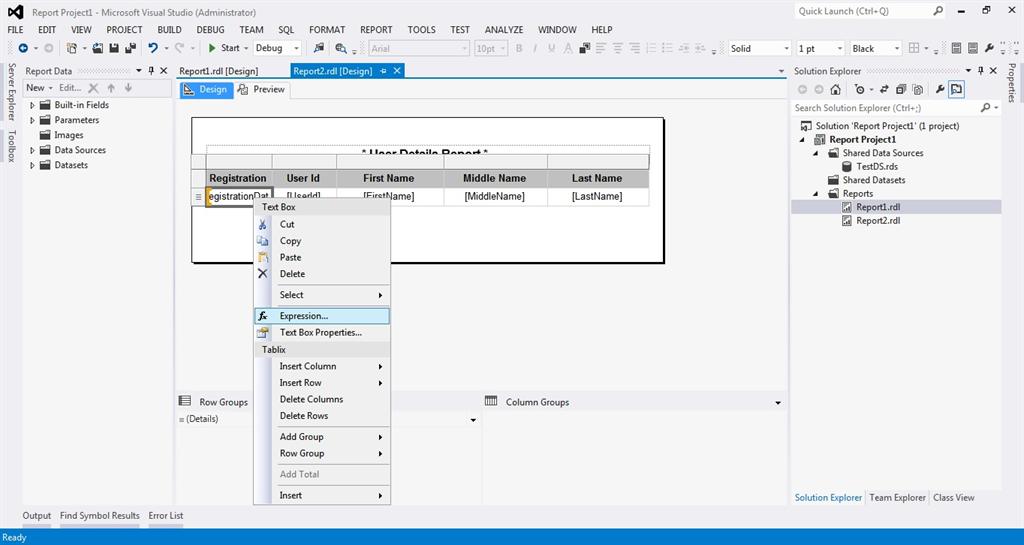Switch to the Class View tab
Image resolution: width=1024 pixels, height=545 pixels.
click(953, 497)
